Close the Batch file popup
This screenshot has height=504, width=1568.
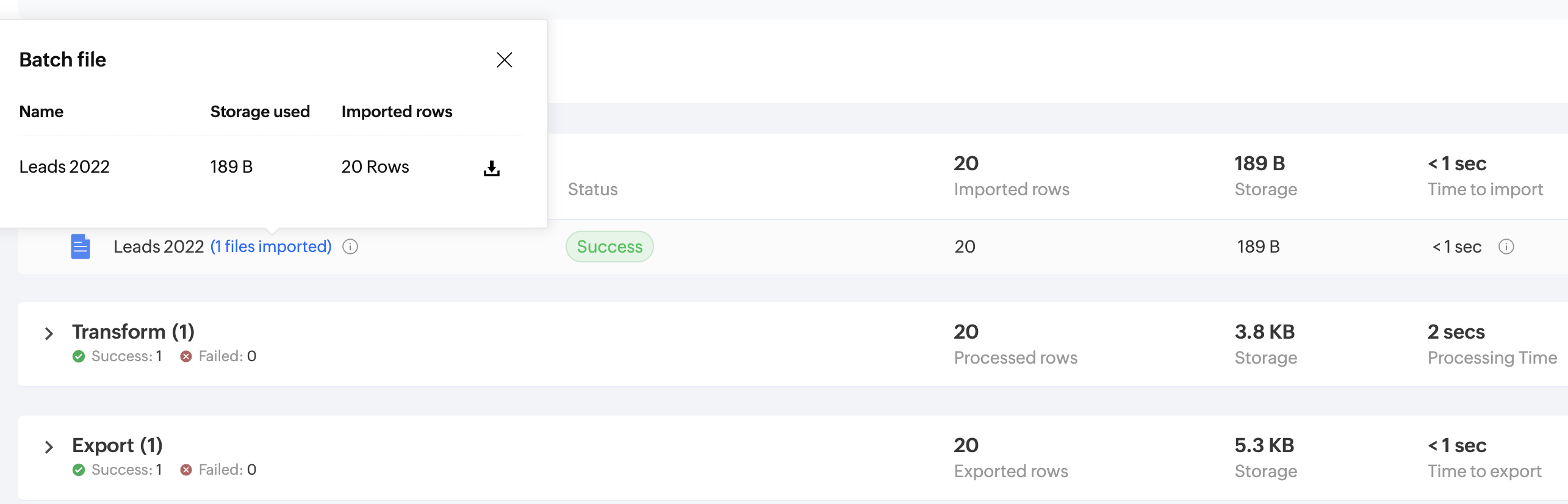(505, 60)
